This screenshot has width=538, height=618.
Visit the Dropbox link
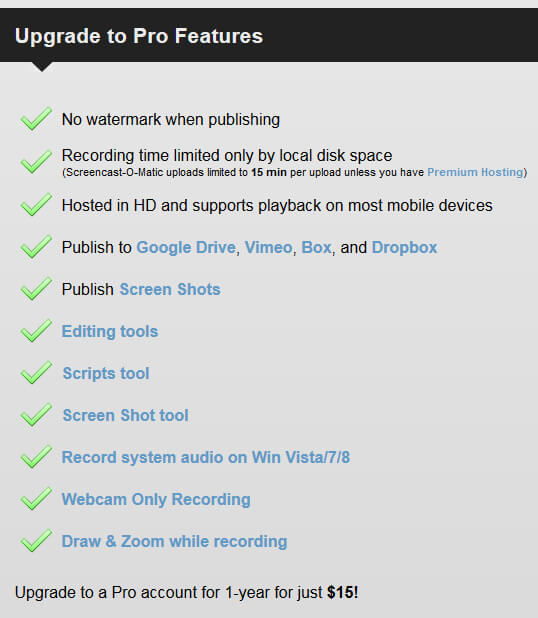click(404, 248)
